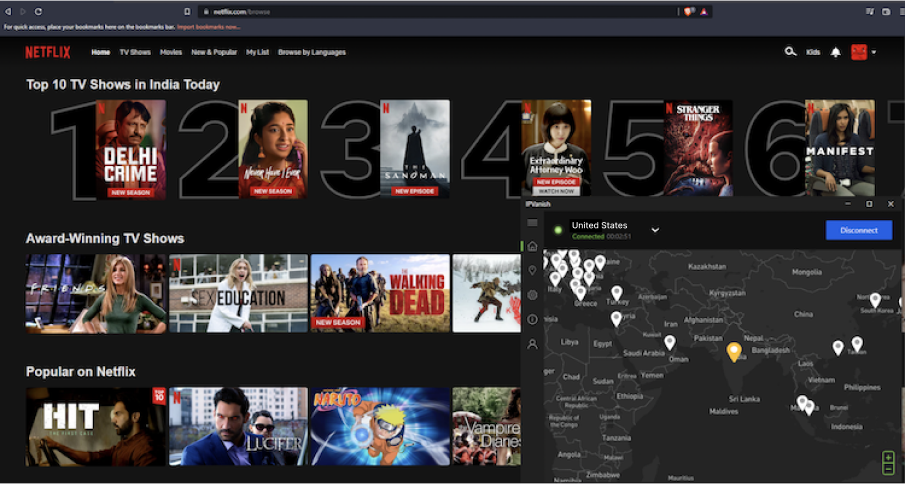Reload the page with the refresh icon

38,12
